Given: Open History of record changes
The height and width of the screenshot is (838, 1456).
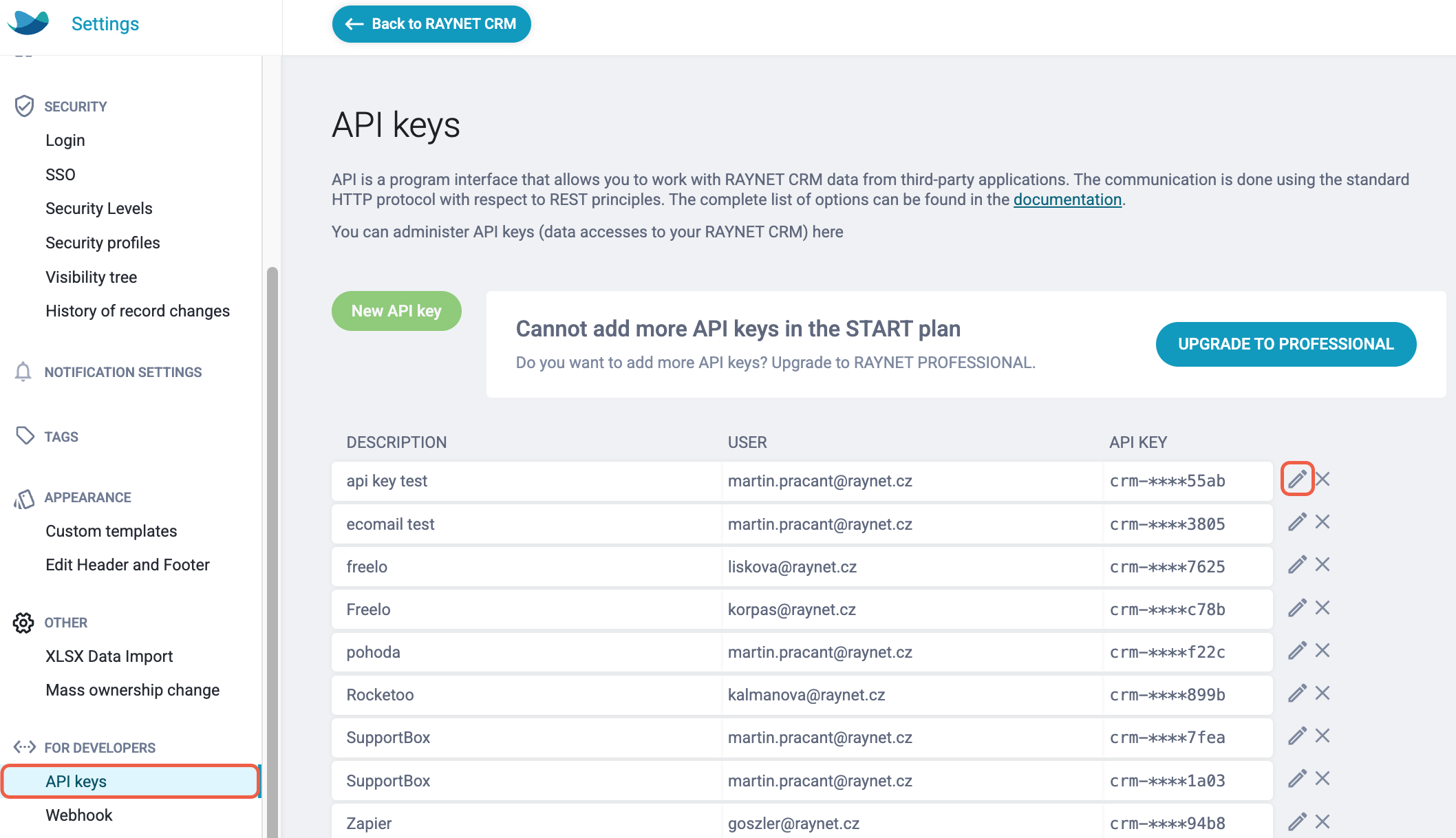Looking at the screenshot, I should coord(138,311).
